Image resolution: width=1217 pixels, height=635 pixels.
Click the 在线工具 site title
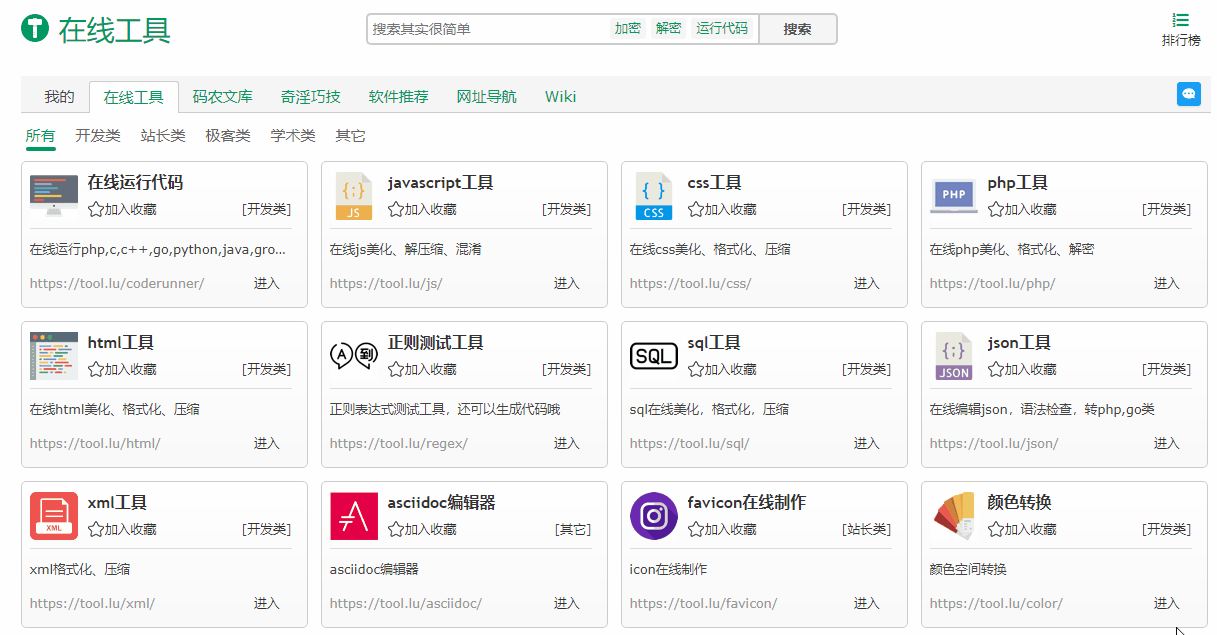(x=114, y=30)
